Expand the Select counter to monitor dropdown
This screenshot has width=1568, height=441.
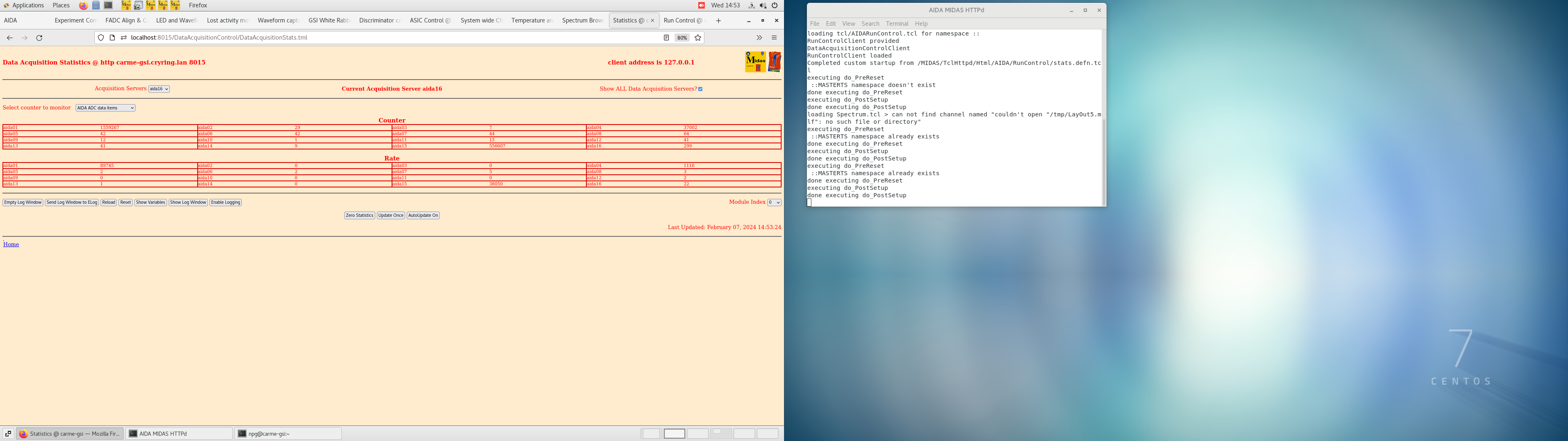(x=105, y=108)
